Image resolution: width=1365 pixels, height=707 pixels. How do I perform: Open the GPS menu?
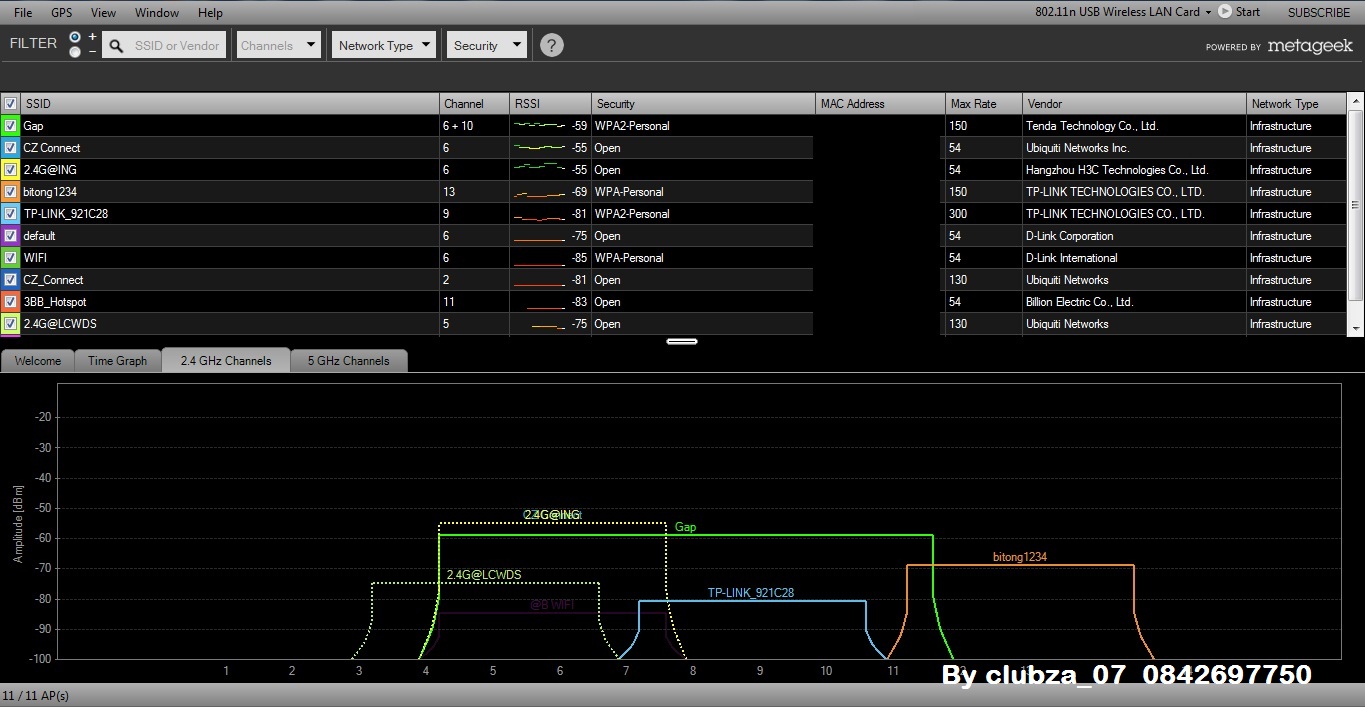coord(62,12)
